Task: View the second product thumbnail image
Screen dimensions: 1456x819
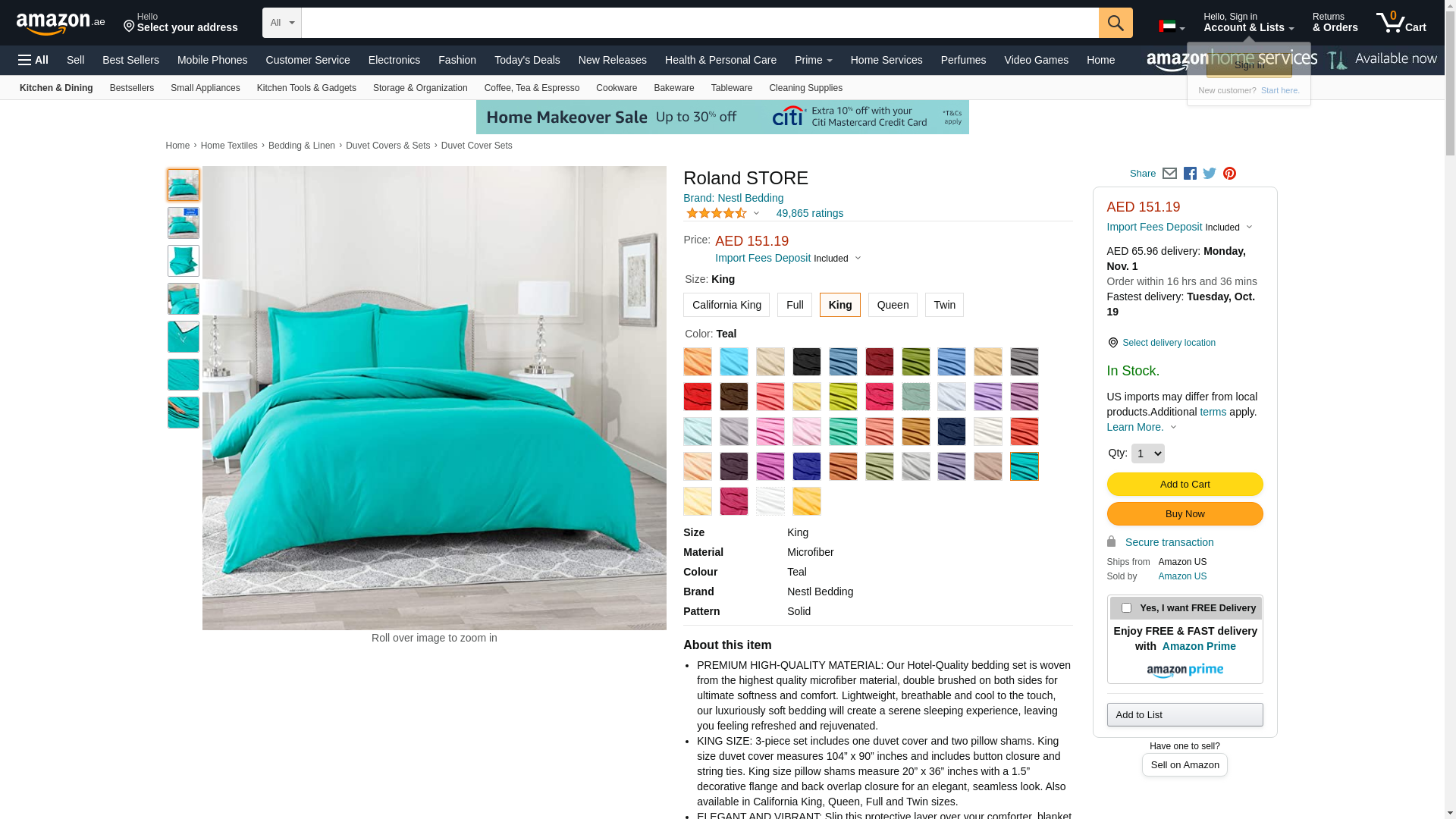Action: pyautogui.click(x=184, y=223)
